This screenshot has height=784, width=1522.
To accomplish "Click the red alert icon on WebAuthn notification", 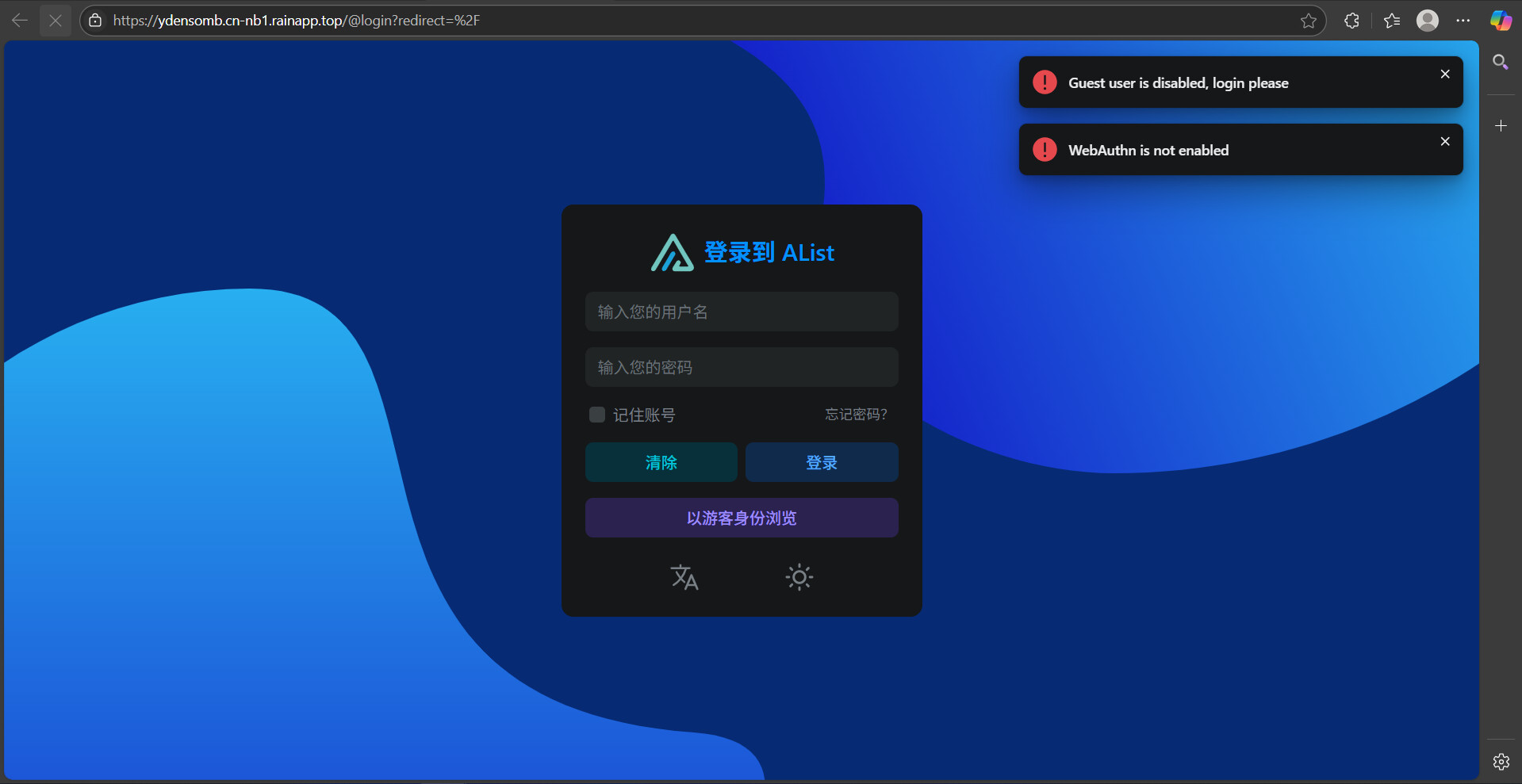I will (x=1045, y=150).
